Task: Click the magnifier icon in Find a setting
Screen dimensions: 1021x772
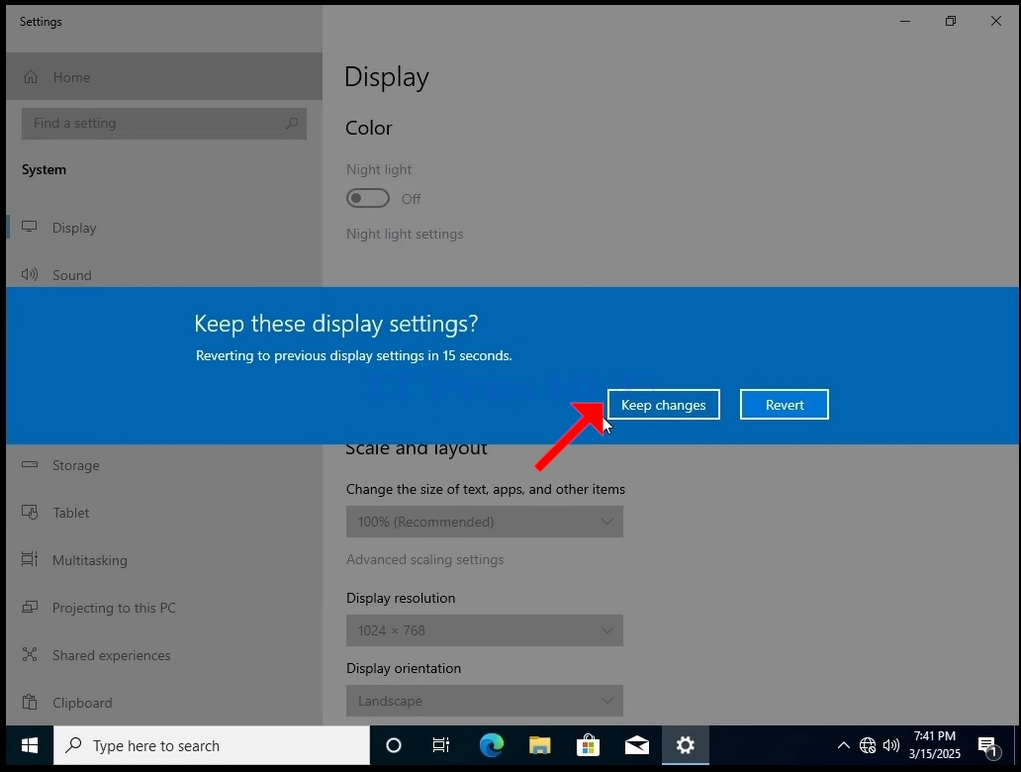Action: (x=292, y=123)
